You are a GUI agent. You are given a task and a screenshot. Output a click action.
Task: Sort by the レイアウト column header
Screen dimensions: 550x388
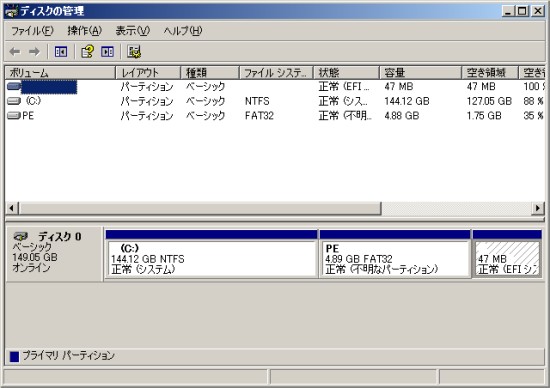tap(148, 73)
